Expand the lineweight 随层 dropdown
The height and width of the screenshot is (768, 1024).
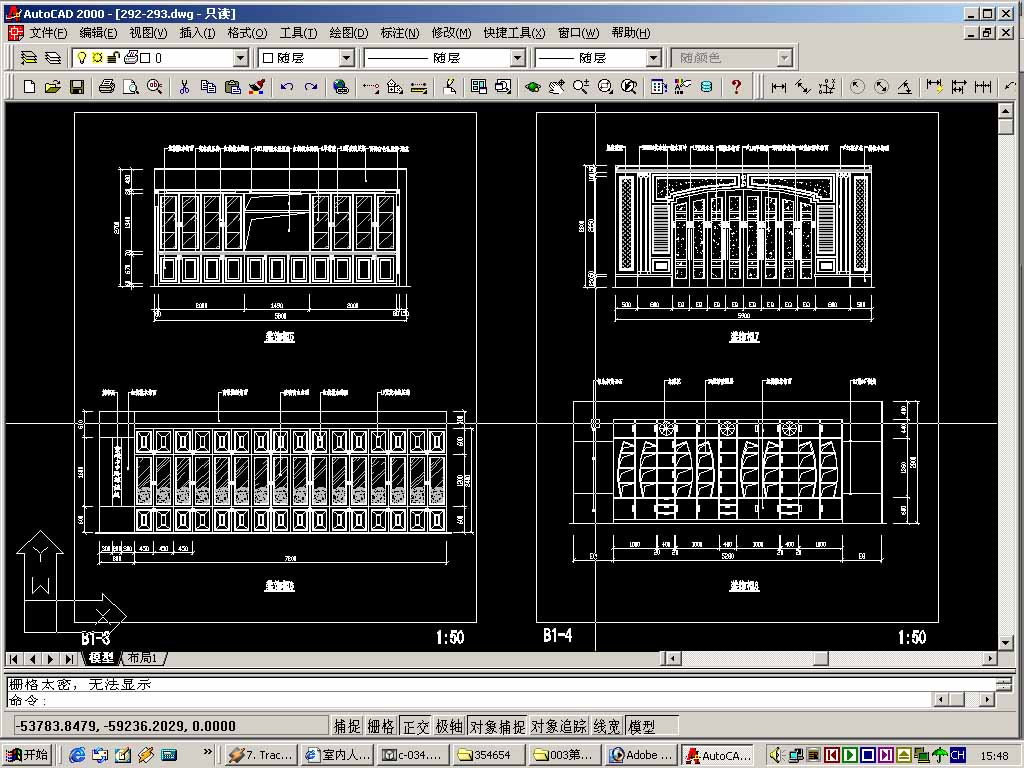click(x=653, y=58)
